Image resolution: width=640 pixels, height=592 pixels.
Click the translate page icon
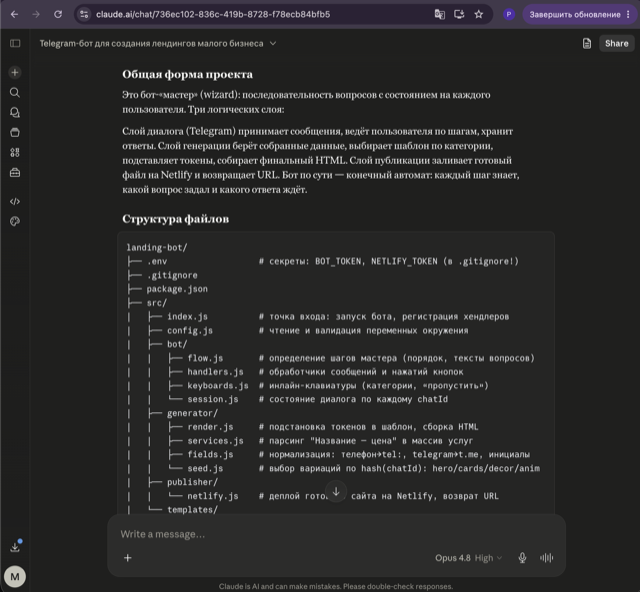(440, 14)
